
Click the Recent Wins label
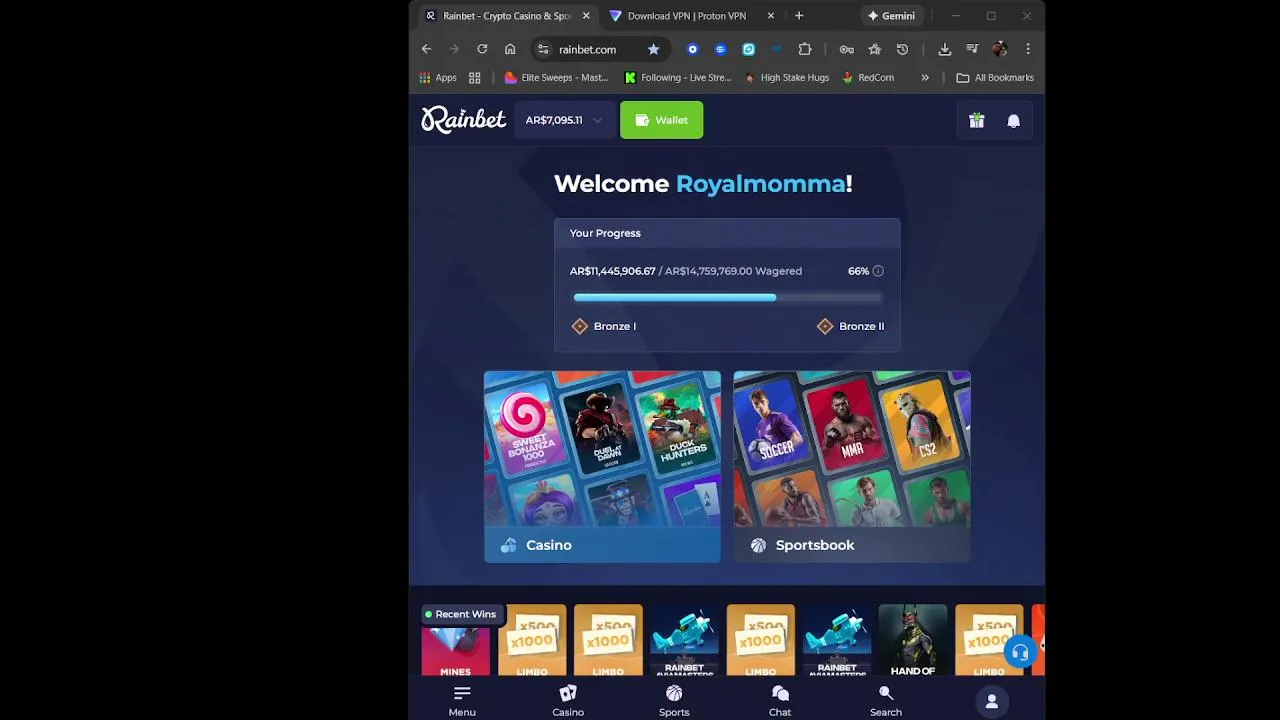[460, 614]
